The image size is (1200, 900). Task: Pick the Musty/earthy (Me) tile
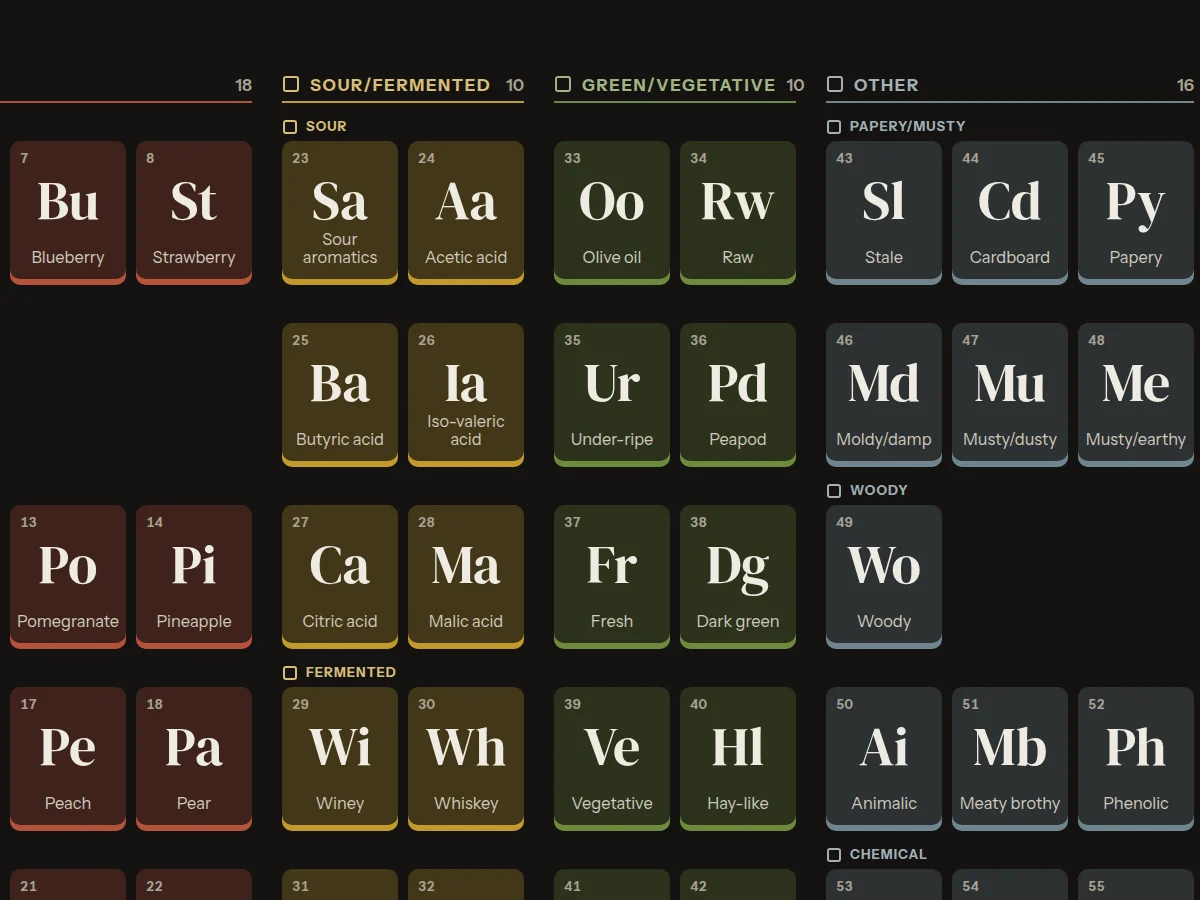click(1136, 395)
